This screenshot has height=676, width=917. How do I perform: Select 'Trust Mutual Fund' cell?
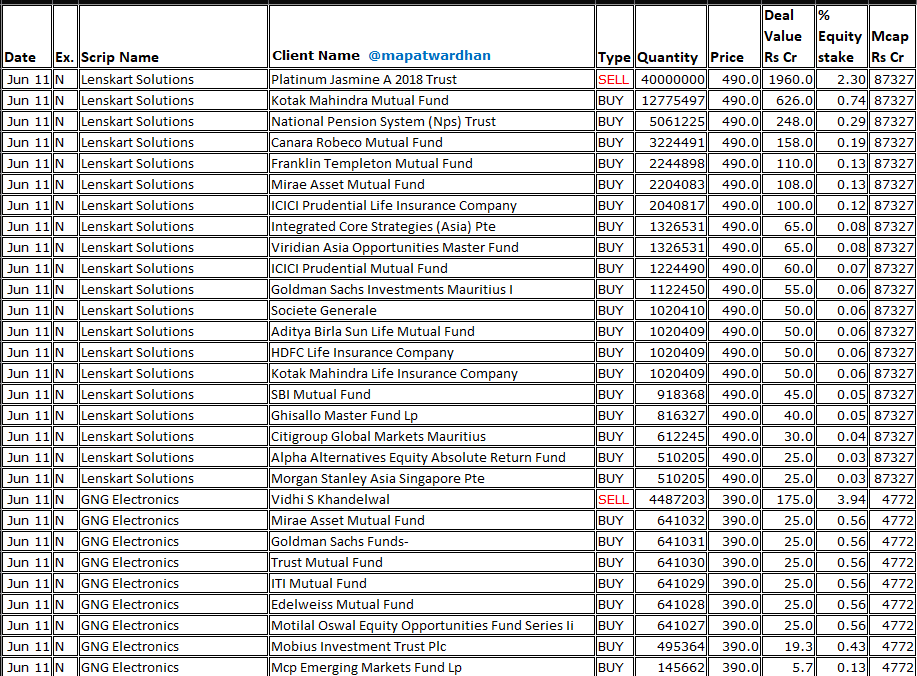tap(432, 563)
